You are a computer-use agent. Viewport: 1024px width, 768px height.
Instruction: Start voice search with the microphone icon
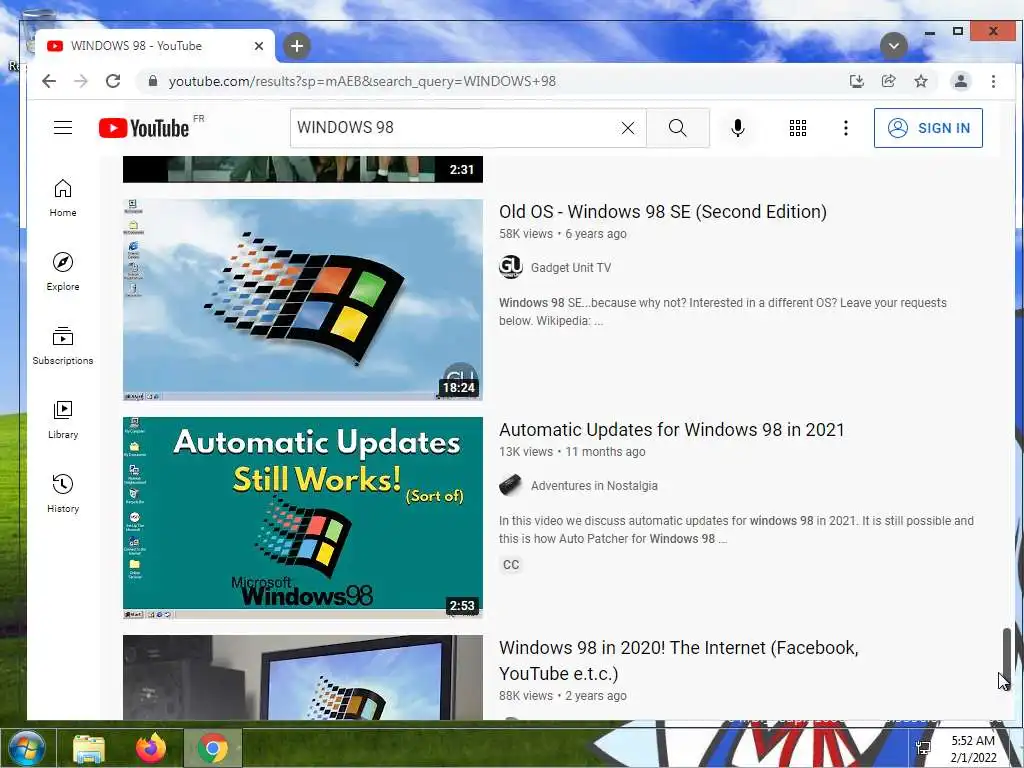[738, 128]
